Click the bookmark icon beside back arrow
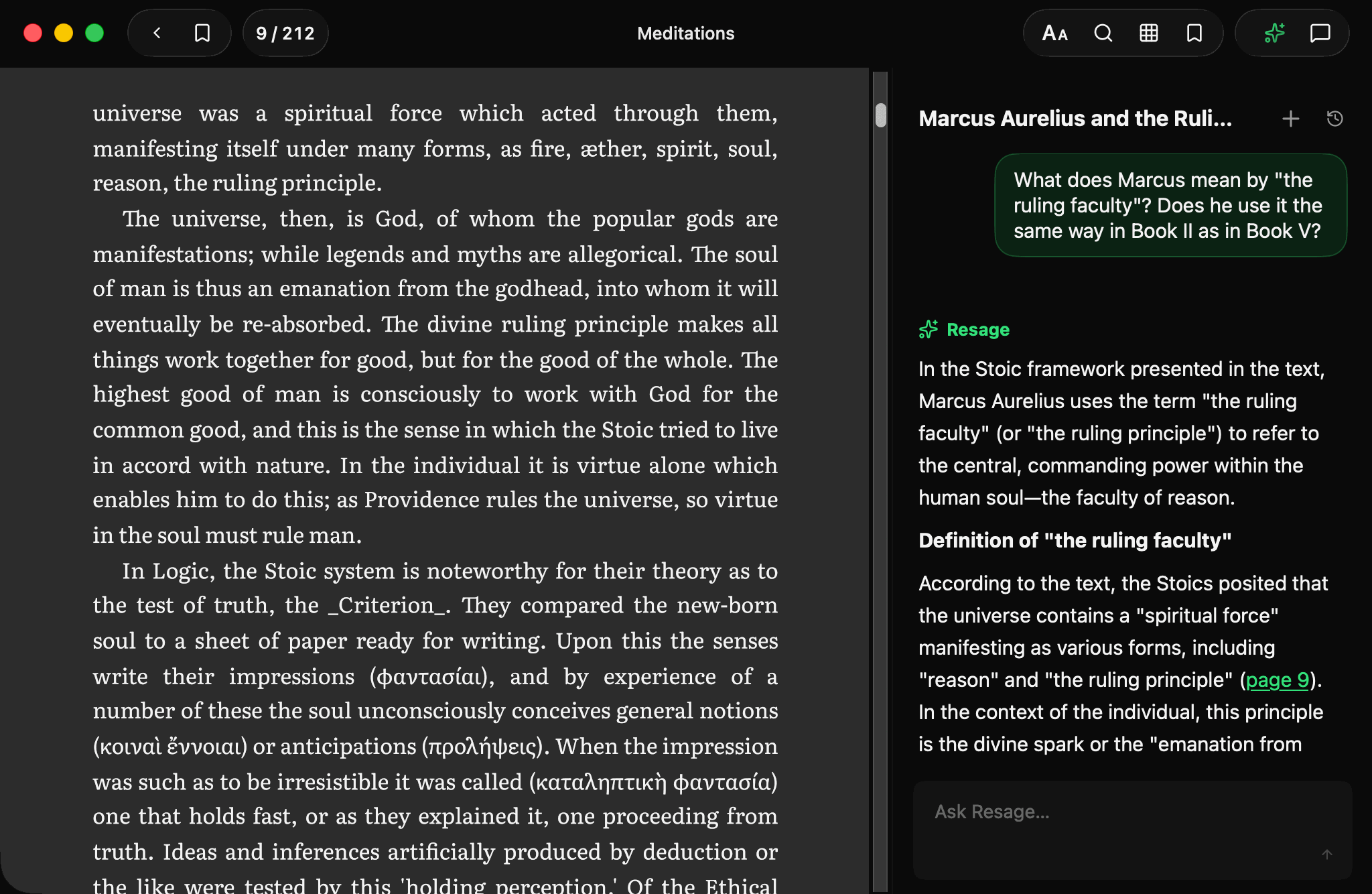Image resolution: width=1372 pixels, height=894 pixels. 202,33
